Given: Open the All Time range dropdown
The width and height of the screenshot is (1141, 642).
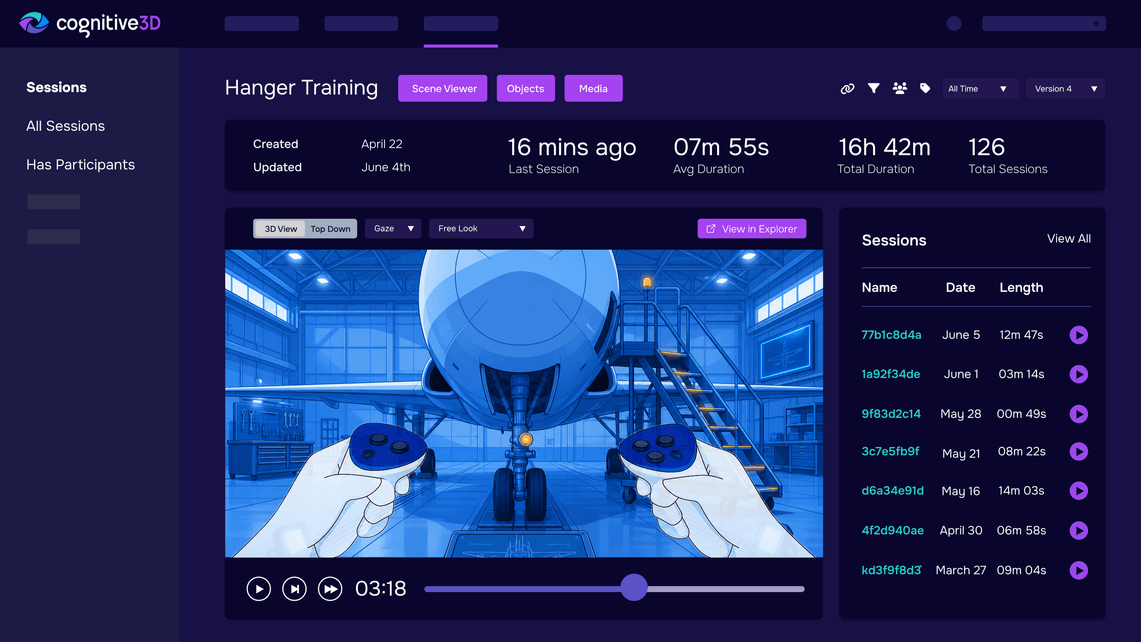Looking at the screenshot, I should pyautogui.click(x=978, y=89).
